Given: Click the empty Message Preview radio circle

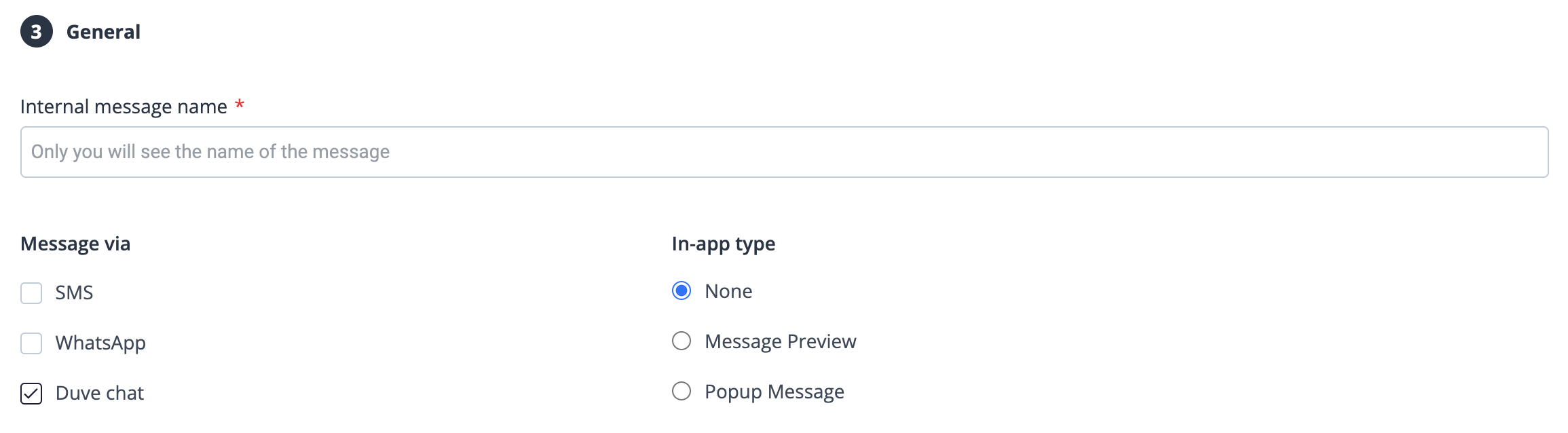Looking at the screenshot, I should pos(682,341).
